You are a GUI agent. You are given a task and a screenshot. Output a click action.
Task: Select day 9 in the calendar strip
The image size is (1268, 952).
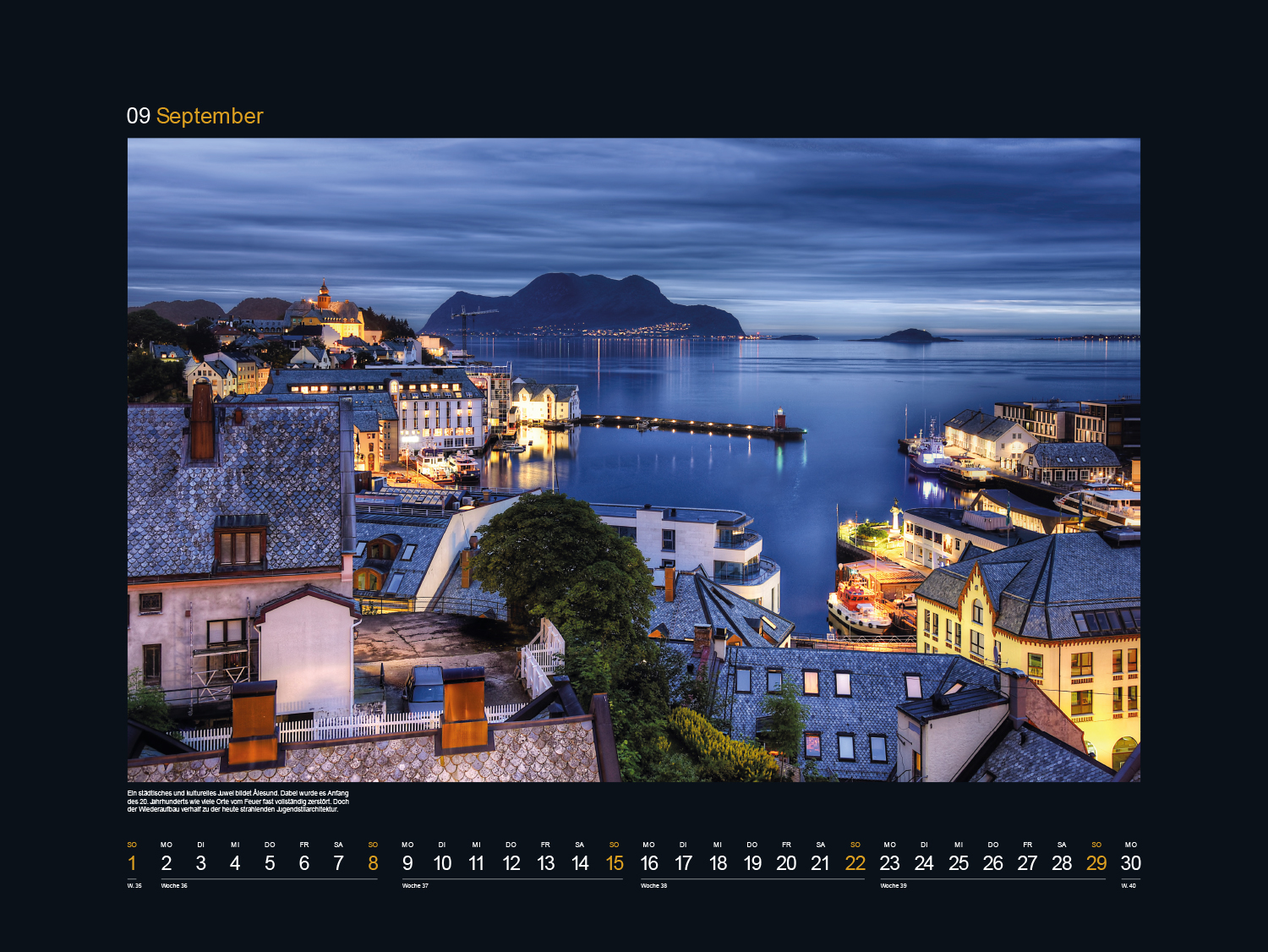pyautogui.click(x=407, y=863)
